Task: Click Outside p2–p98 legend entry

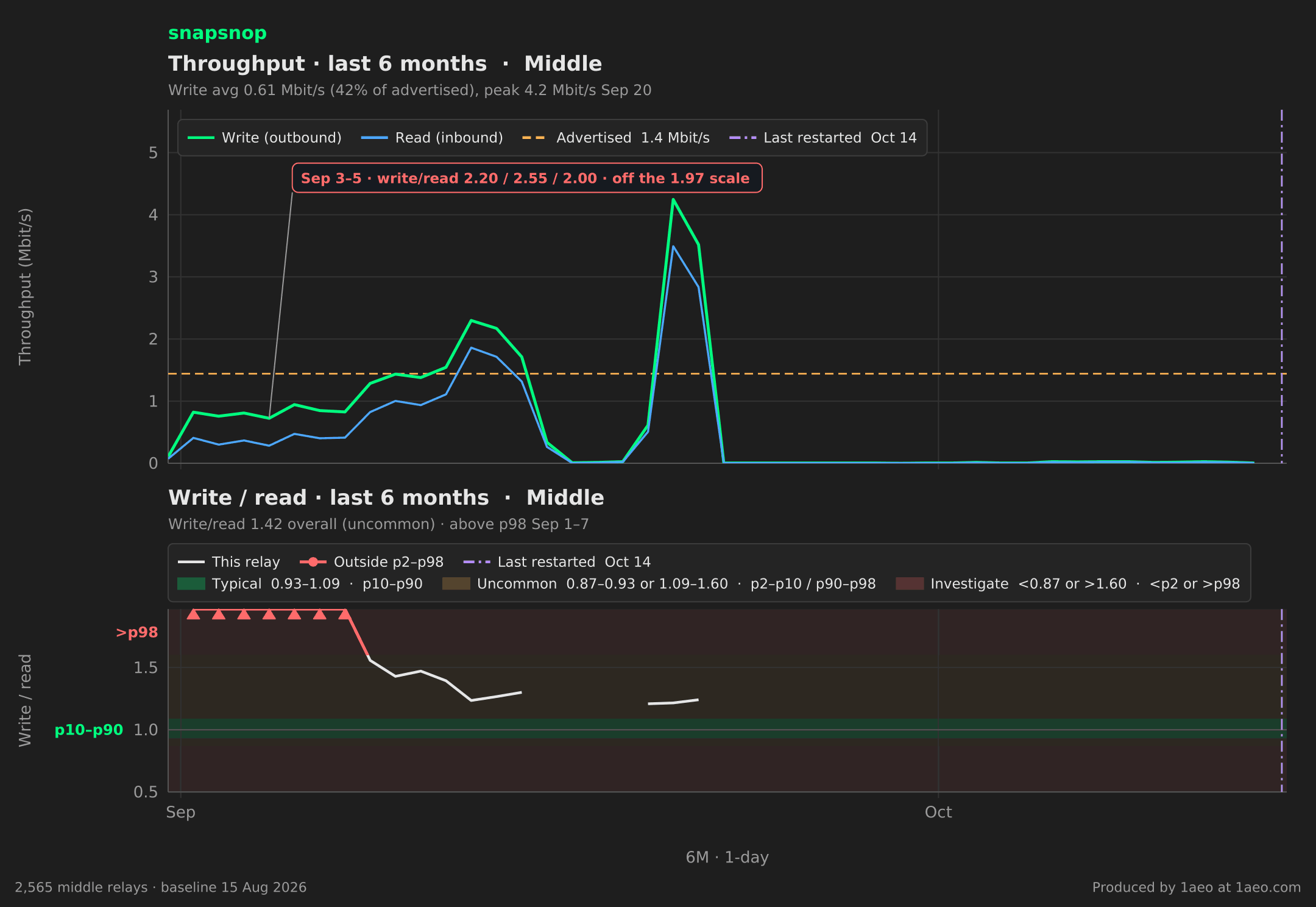Action: click(x=372, y=562)
